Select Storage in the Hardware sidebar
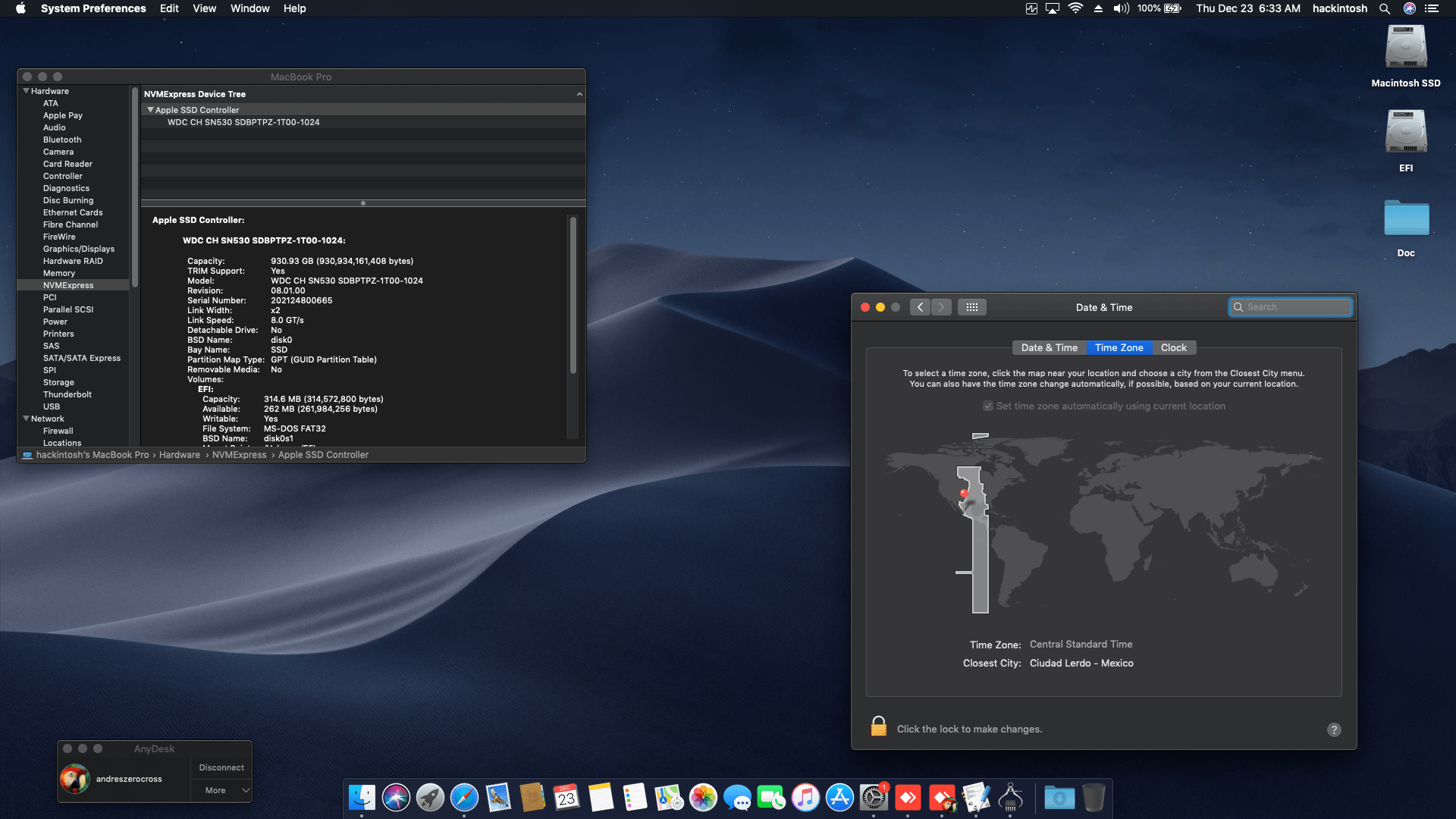1456x819 pixels. pyautogui.click(x=58, y=382)
